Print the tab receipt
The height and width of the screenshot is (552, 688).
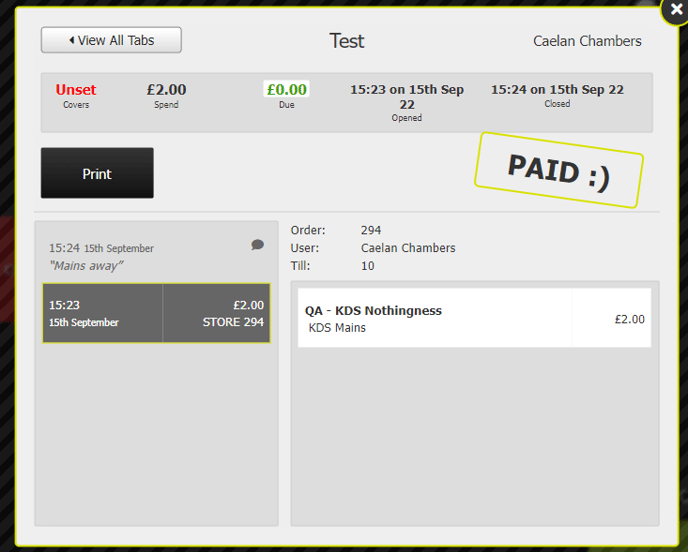[x=97, y=173]
